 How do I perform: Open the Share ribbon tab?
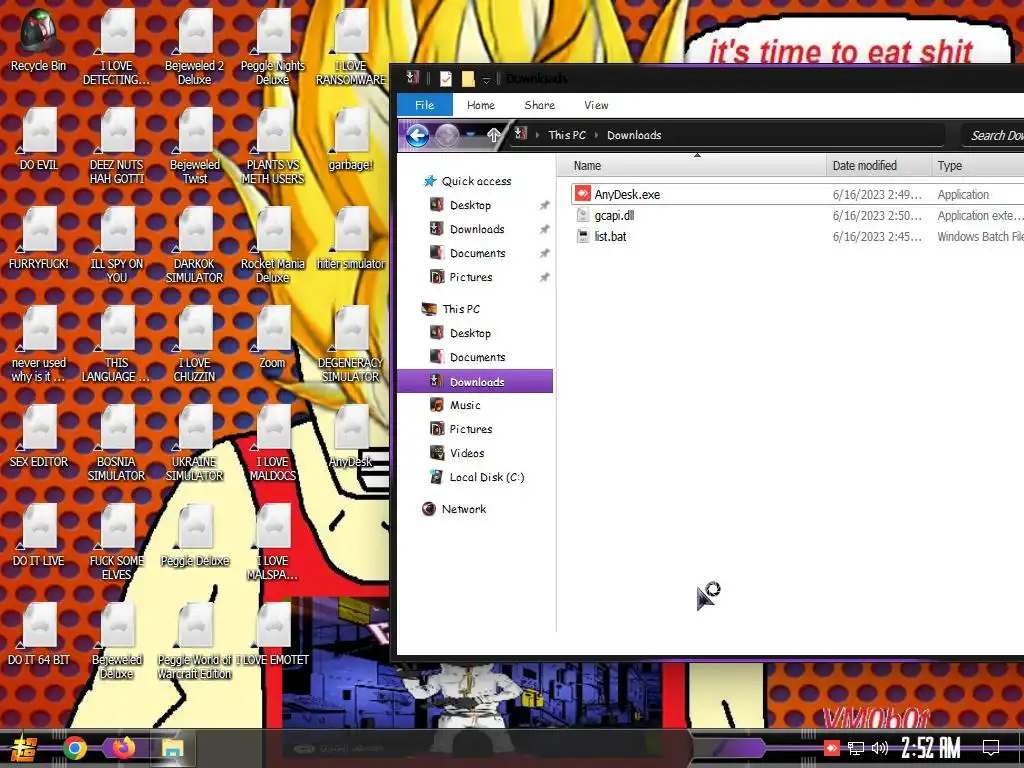click(x=539, y=105)
